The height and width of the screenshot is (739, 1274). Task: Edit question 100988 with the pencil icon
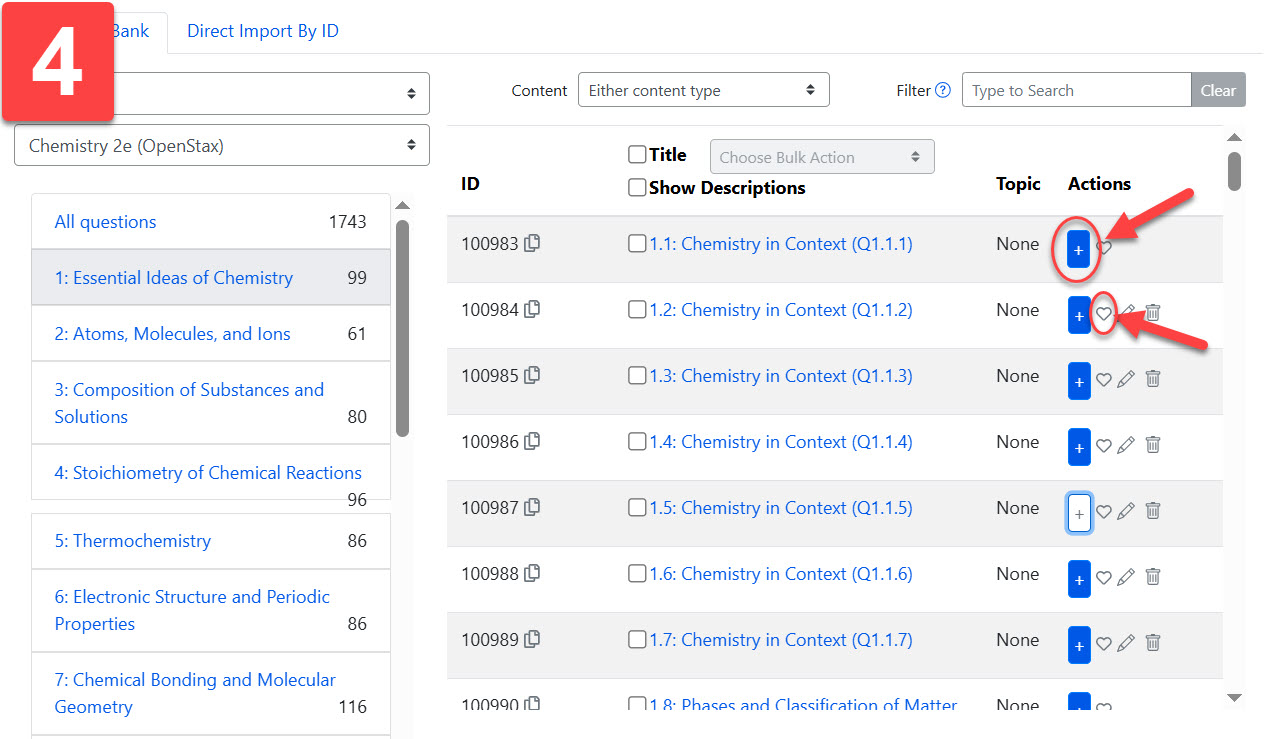tap(1126, 577)
